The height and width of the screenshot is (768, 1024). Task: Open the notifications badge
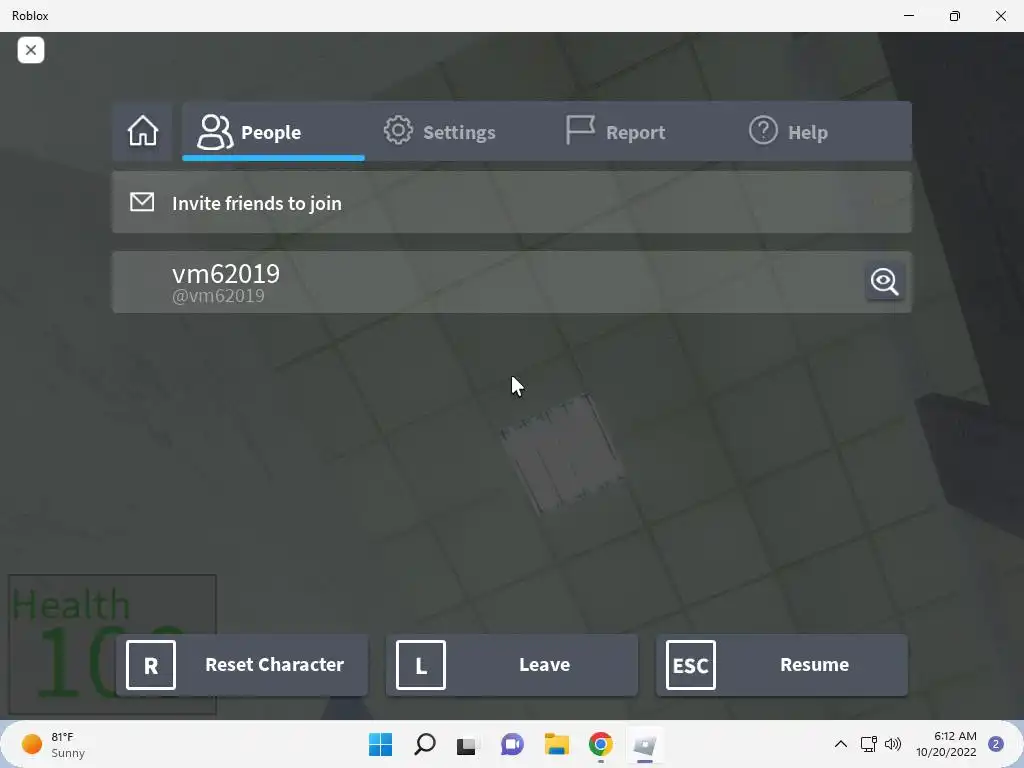(x=996, y=744)
